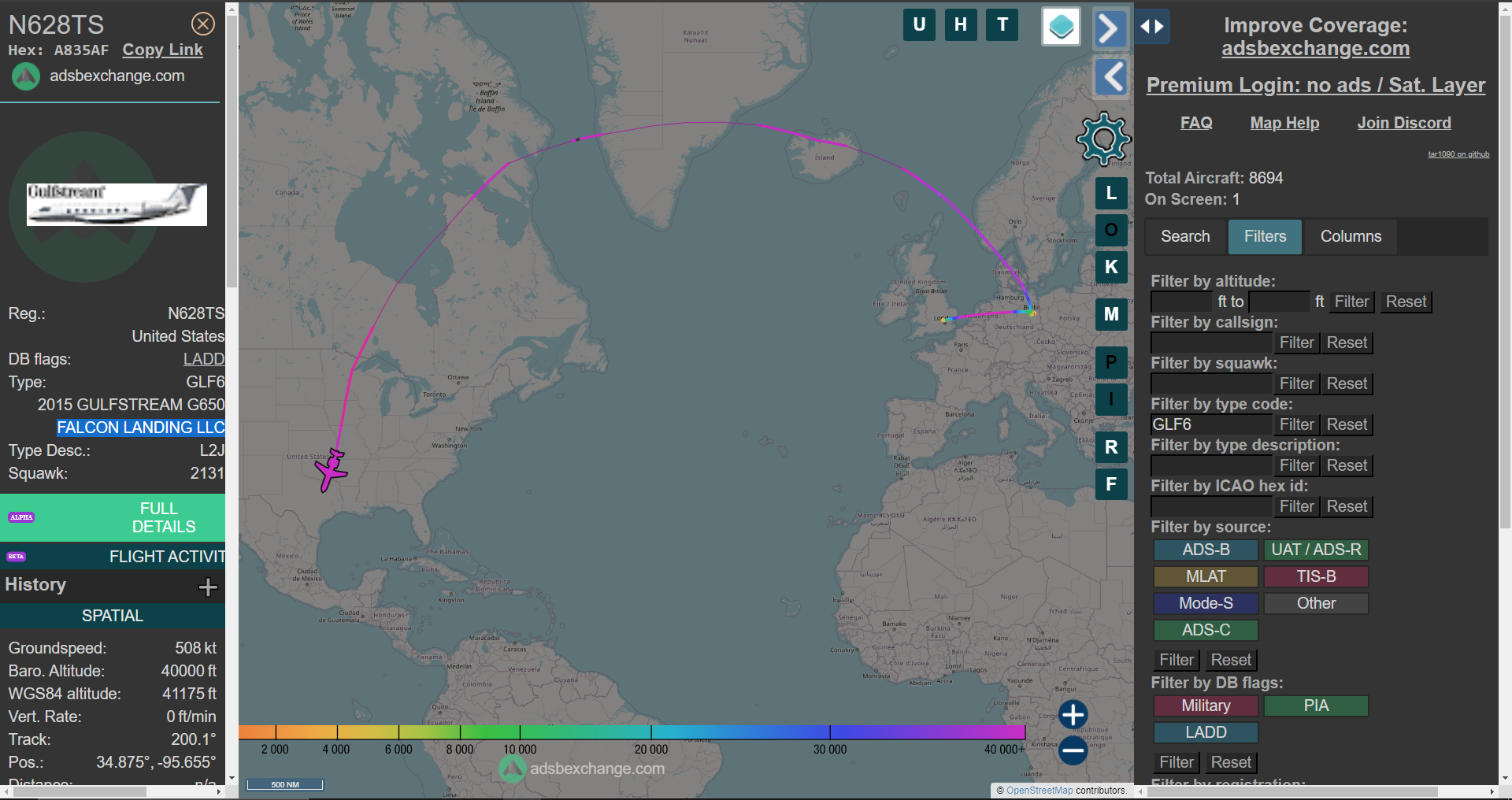This screenshot has width=1512, height=800.
Task: Click the O map button
Action: click(1111, 230)
